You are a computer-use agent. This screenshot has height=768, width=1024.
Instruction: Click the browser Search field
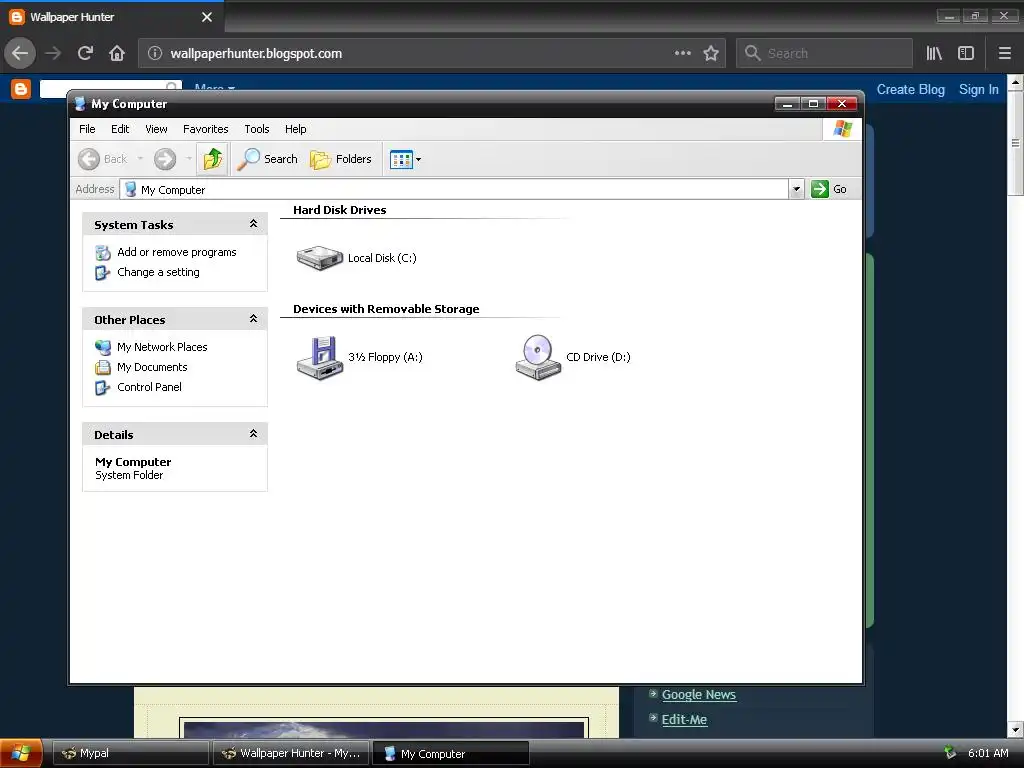pyautogui.click(x=824, y=53)
